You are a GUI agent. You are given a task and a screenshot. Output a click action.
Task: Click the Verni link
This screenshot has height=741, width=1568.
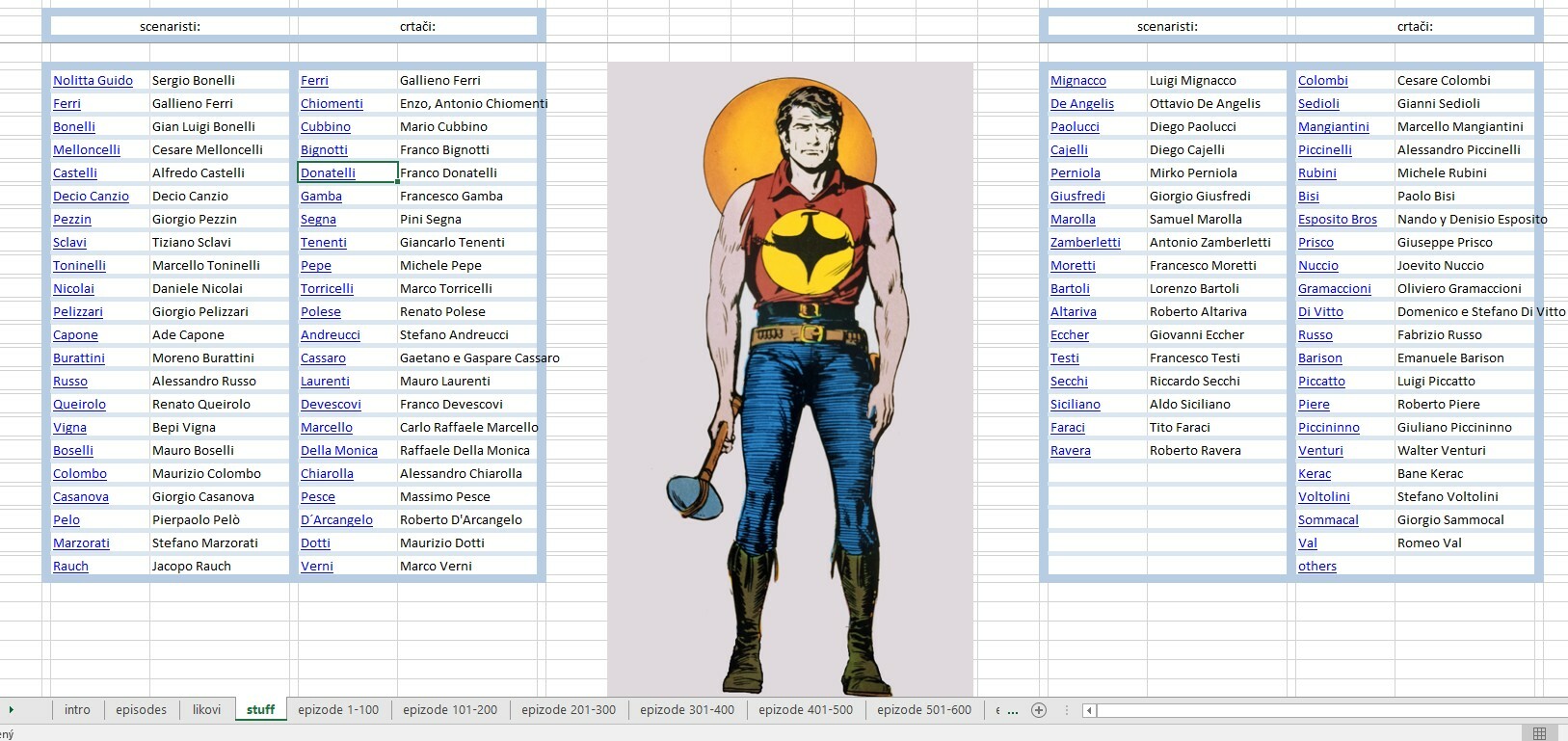(317, 567)
